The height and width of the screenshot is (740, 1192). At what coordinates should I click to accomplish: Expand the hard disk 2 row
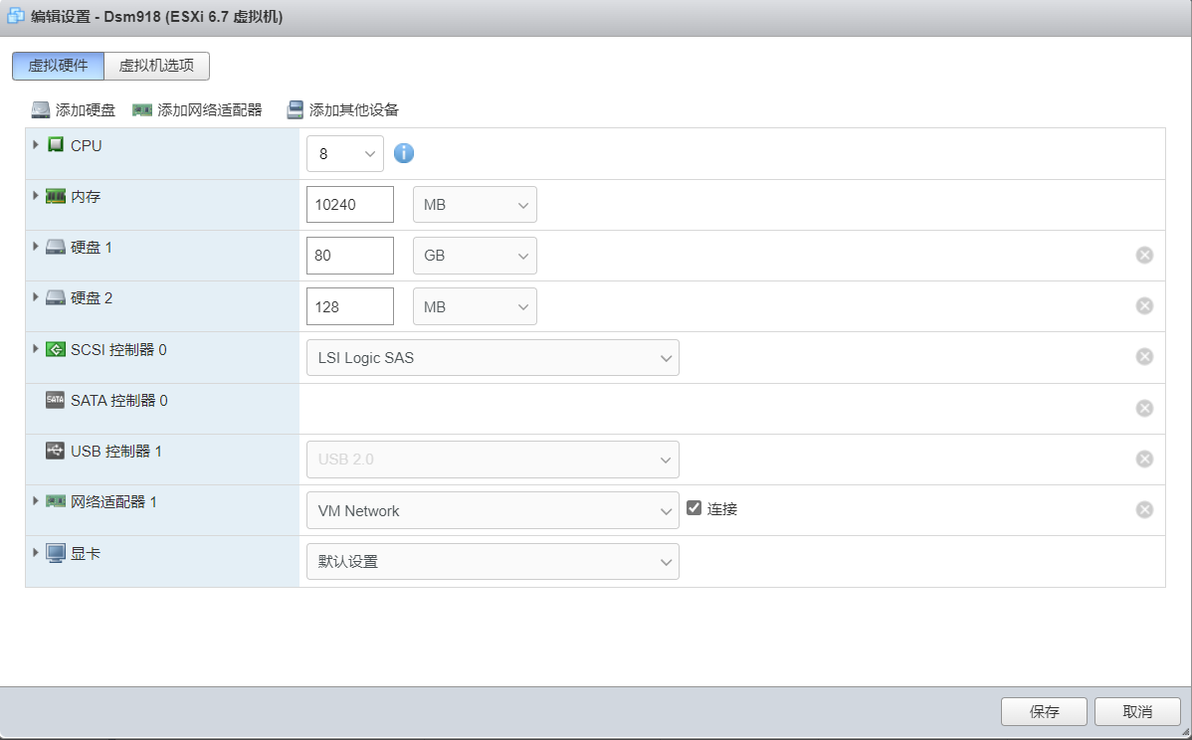coord(35,297)
